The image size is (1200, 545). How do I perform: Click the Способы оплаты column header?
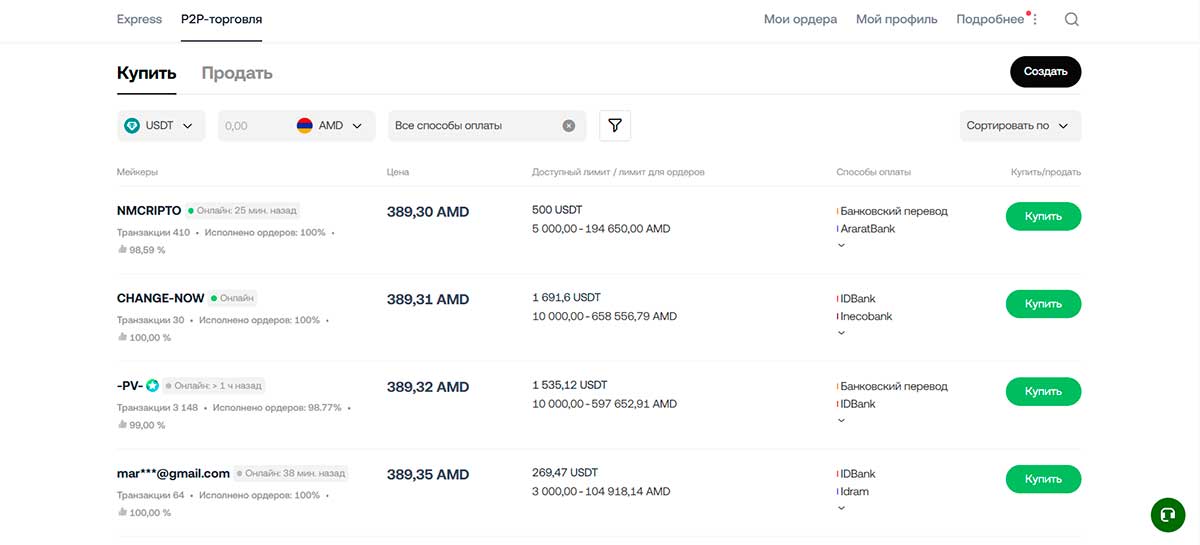click(873, 172)
